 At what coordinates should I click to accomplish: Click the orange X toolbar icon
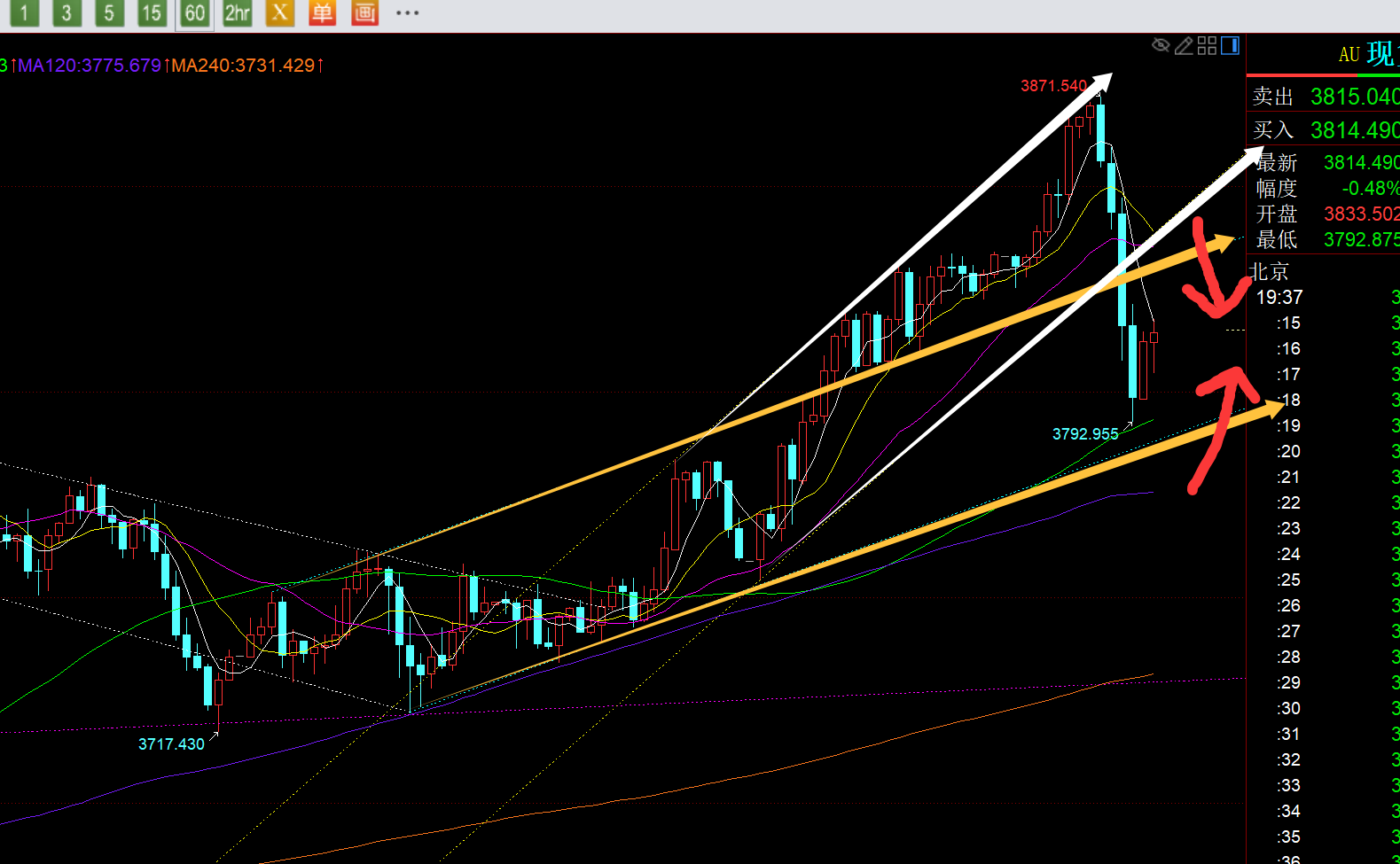click(280, 13)
